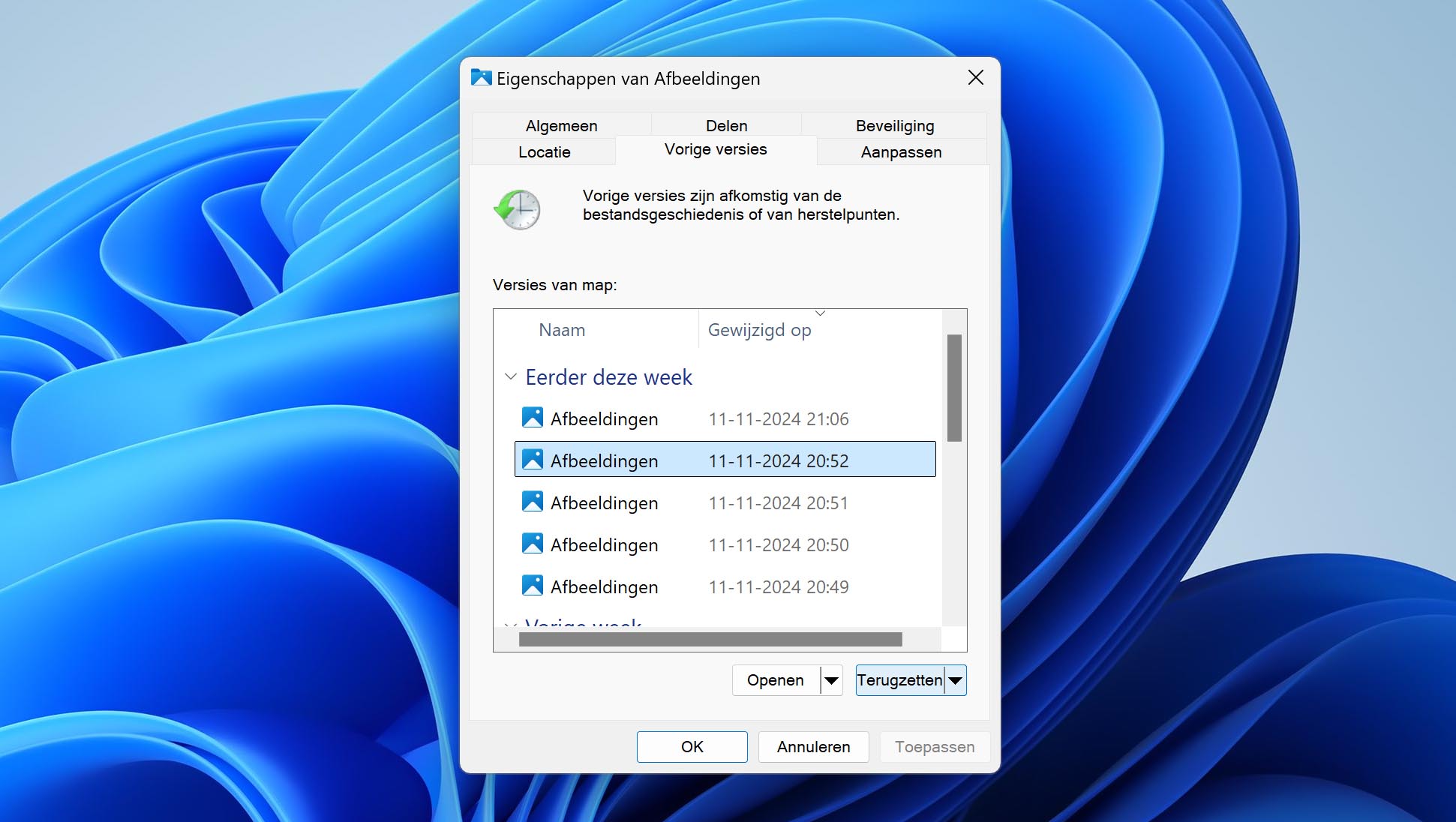Click the picture icon of the 20:51 version
Viewport: 1456px width, 822px height.
[533, 502]
